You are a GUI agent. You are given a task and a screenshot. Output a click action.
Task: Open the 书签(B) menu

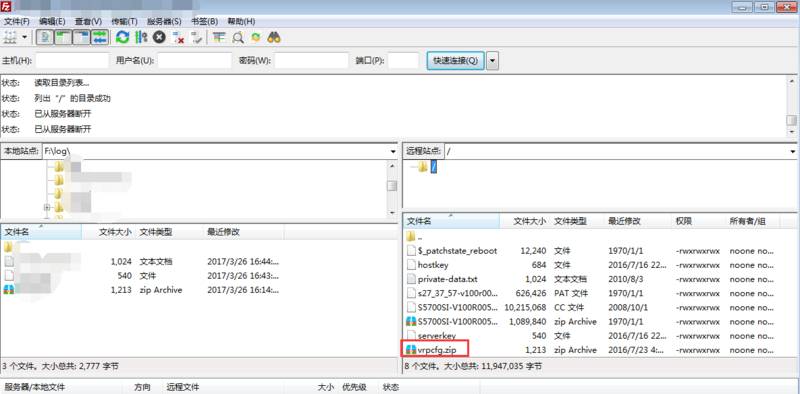coord(205,21)
